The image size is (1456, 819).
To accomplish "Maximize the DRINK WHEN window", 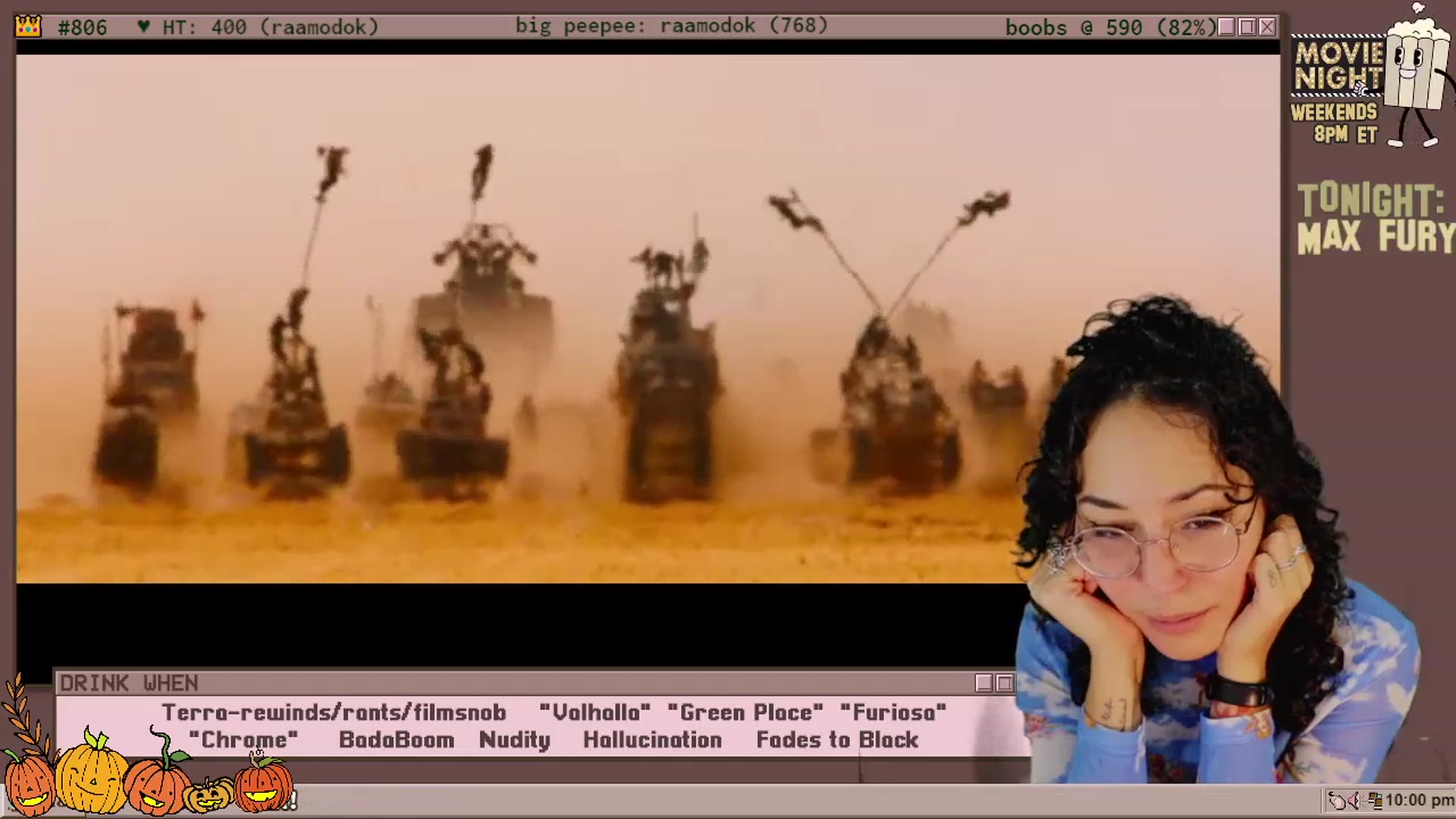I will 1004,683.
